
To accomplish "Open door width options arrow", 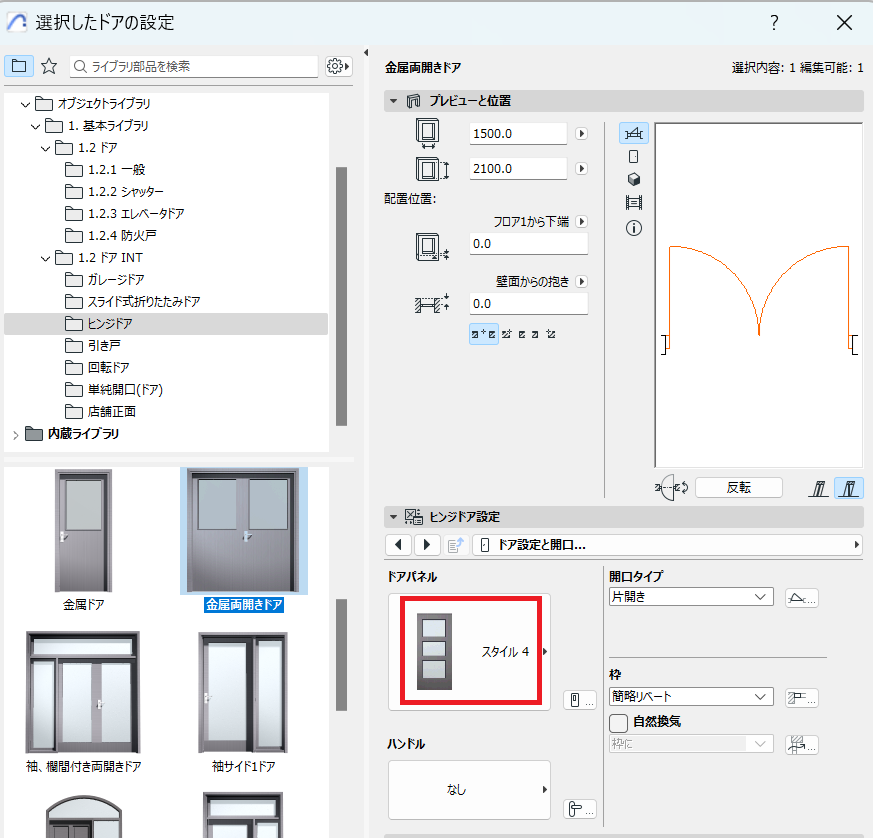I will click(581, 134).
